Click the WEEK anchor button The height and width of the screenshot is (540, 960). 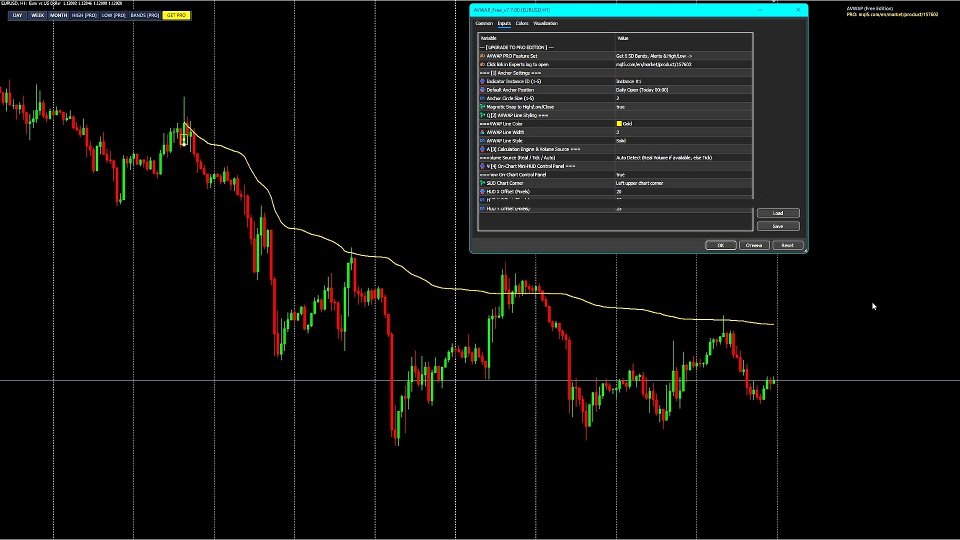[x=37, y=15]
